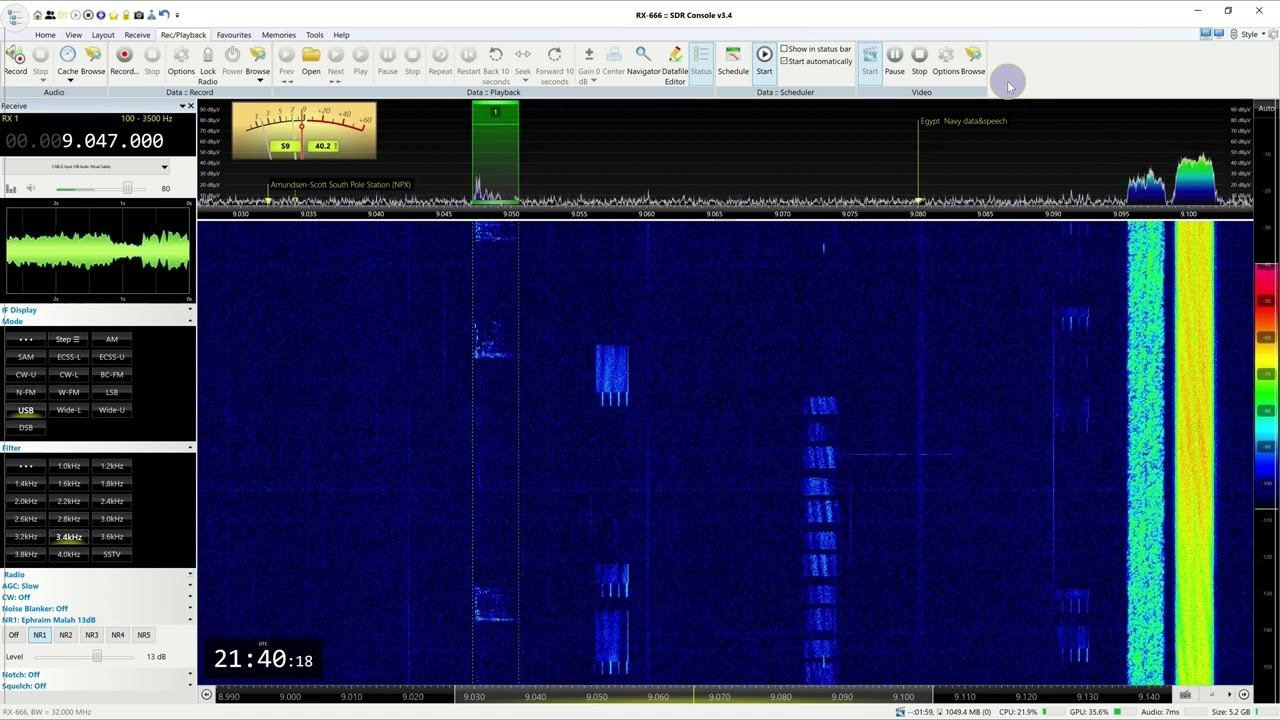Click Play in Data Playback
The height and width of the screenshot is (720, 1280).
click(x=360, y=60)
